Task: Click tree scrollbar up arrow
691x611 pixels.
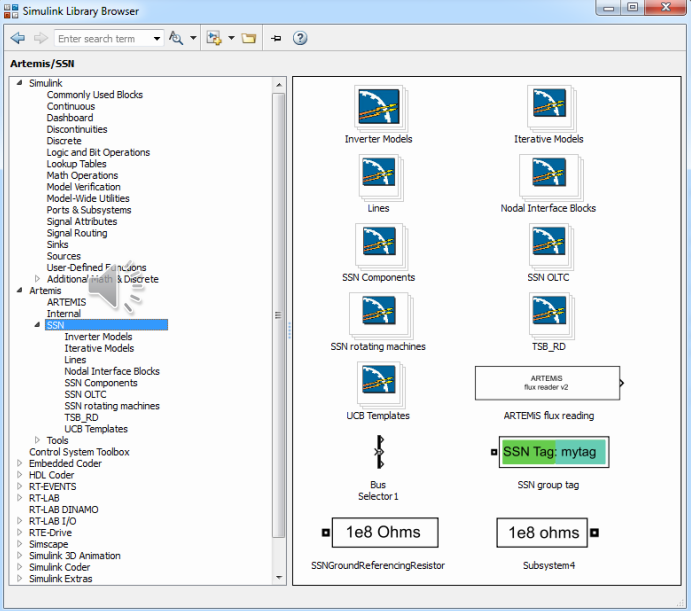Action: pyautogui.click(x=279, y=85)
